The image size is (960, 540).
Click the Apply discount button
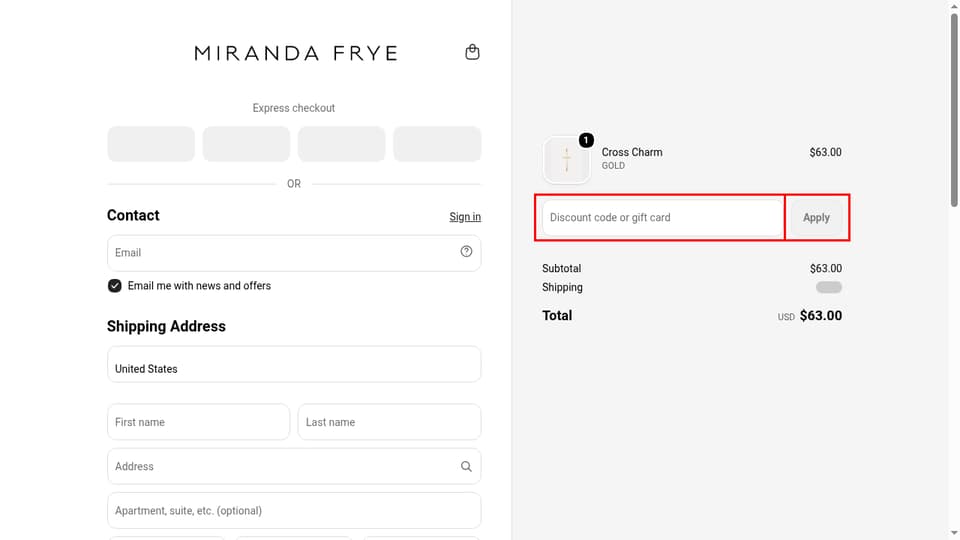816,217
